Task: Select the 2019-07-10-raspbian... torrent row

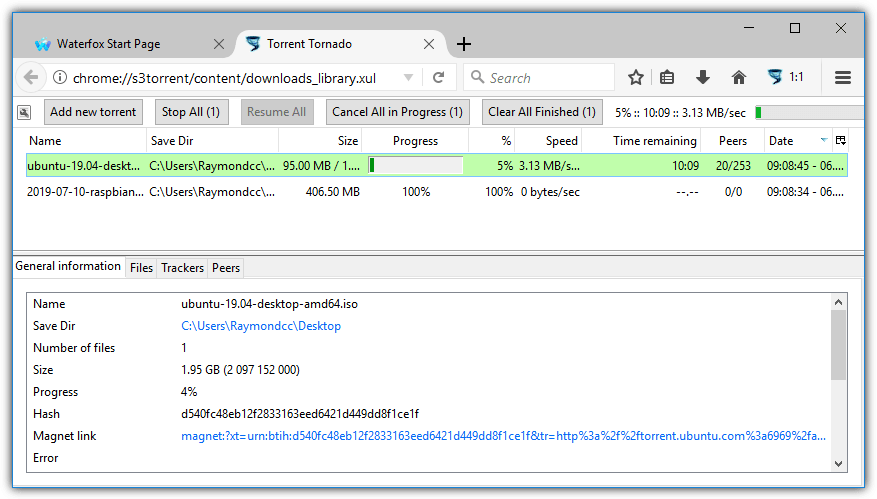Action: click(437, 192)
